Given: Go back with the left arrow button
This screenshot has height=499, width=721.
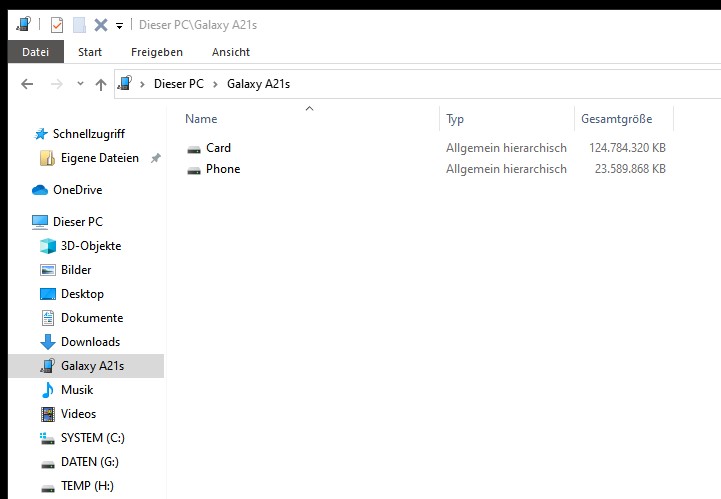Looking at the screenshot, I should tap(27, 84).
